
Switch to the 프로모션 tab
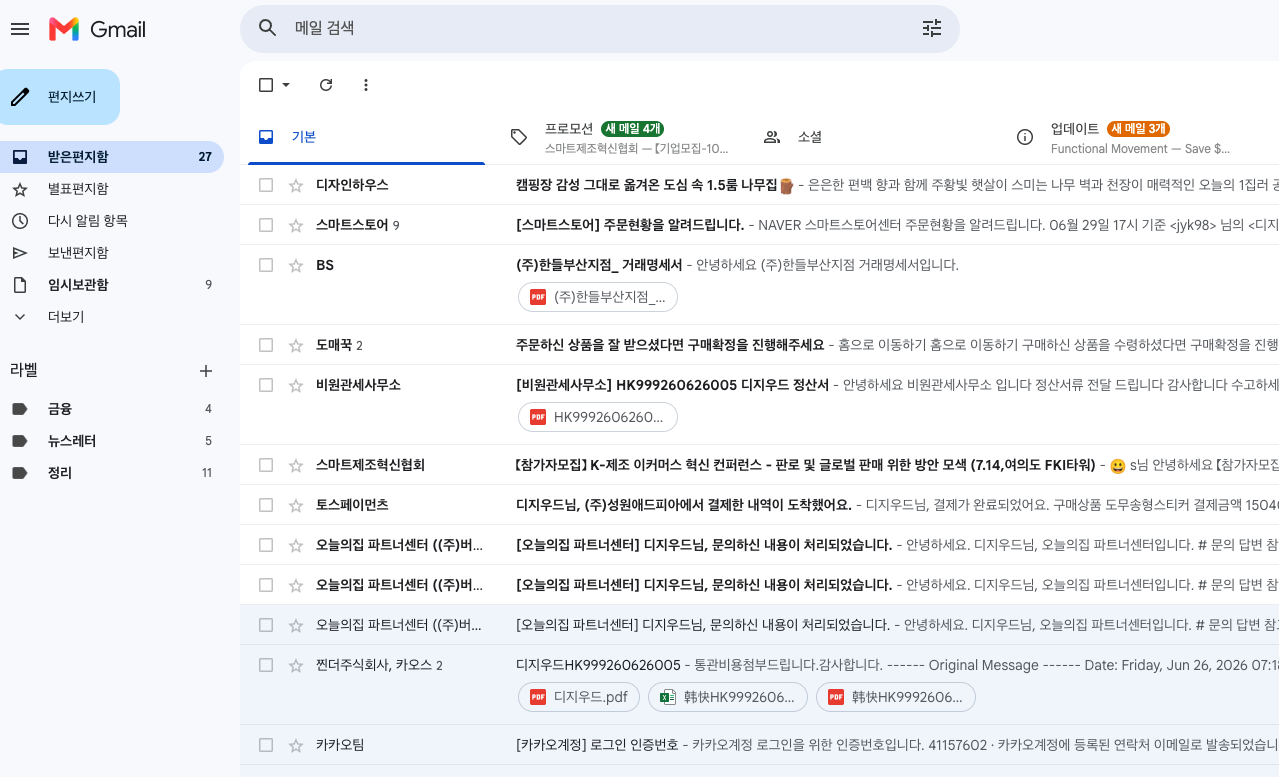[619, 137]
